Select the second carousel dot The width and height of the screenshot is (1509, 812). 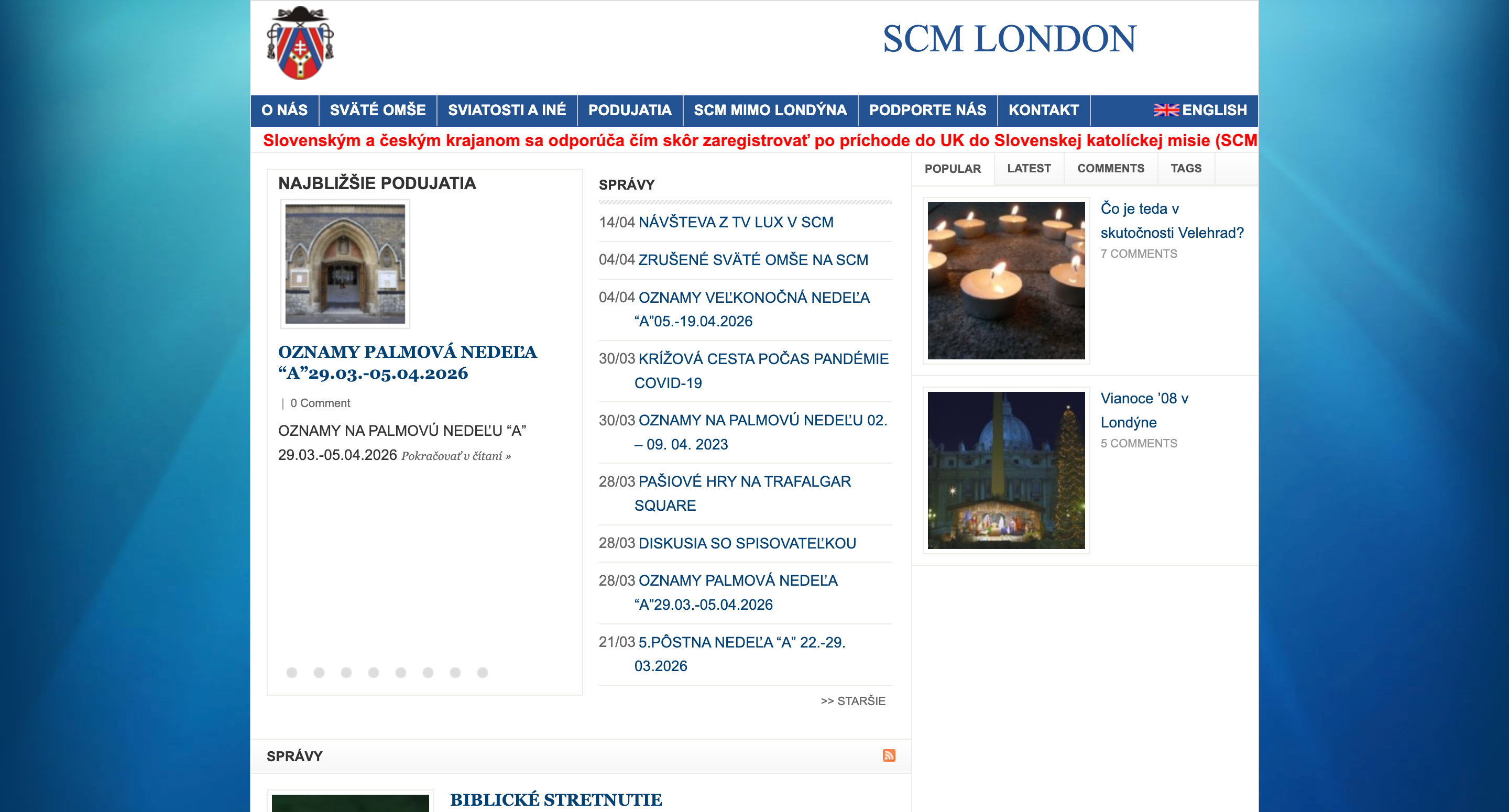point(319,672)
